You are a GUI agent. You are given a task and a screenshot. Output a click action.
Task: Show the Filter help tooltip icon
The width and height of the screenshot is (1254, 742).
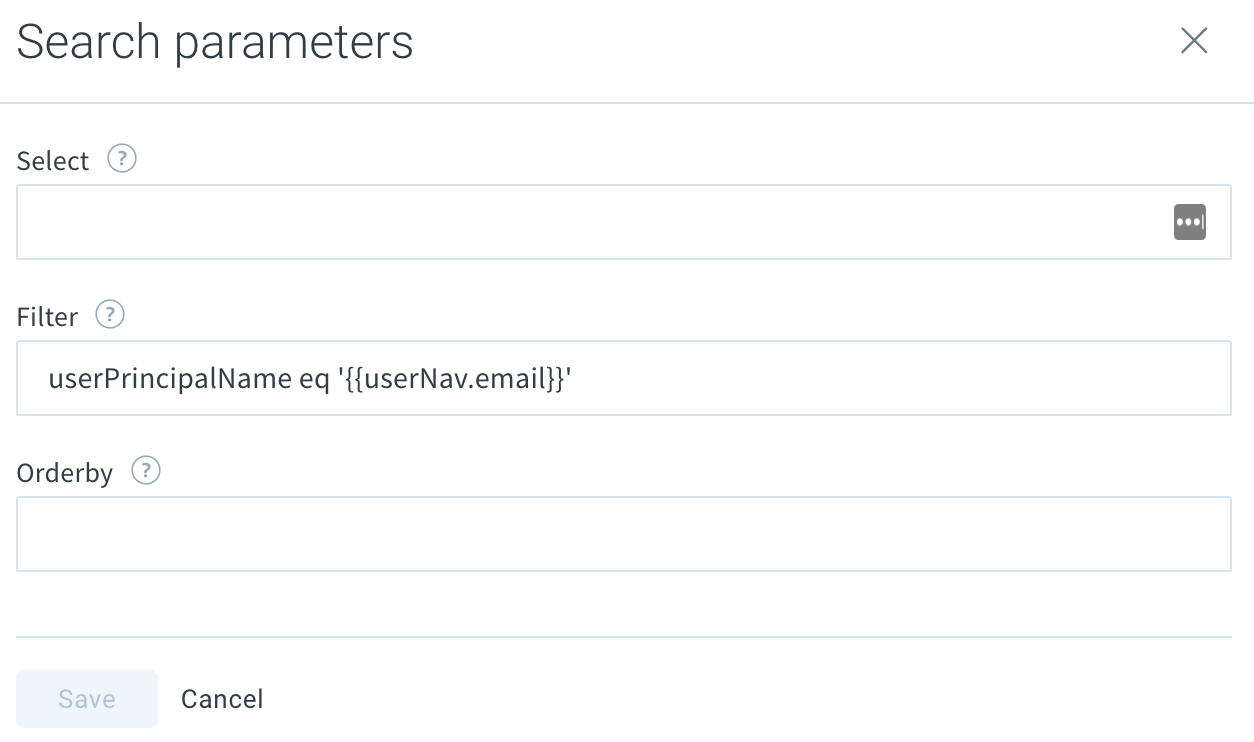coord(110,315)
